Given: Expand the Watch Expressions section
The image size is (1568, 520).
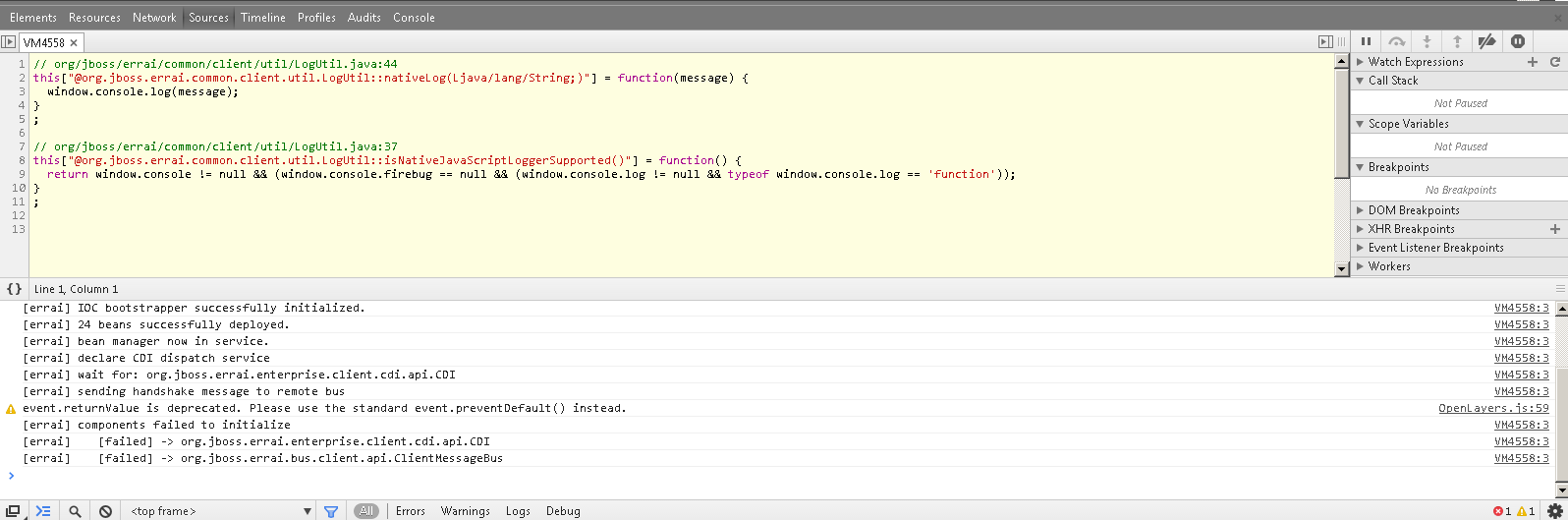Looking at the screenshot, I should point(1415,62).
